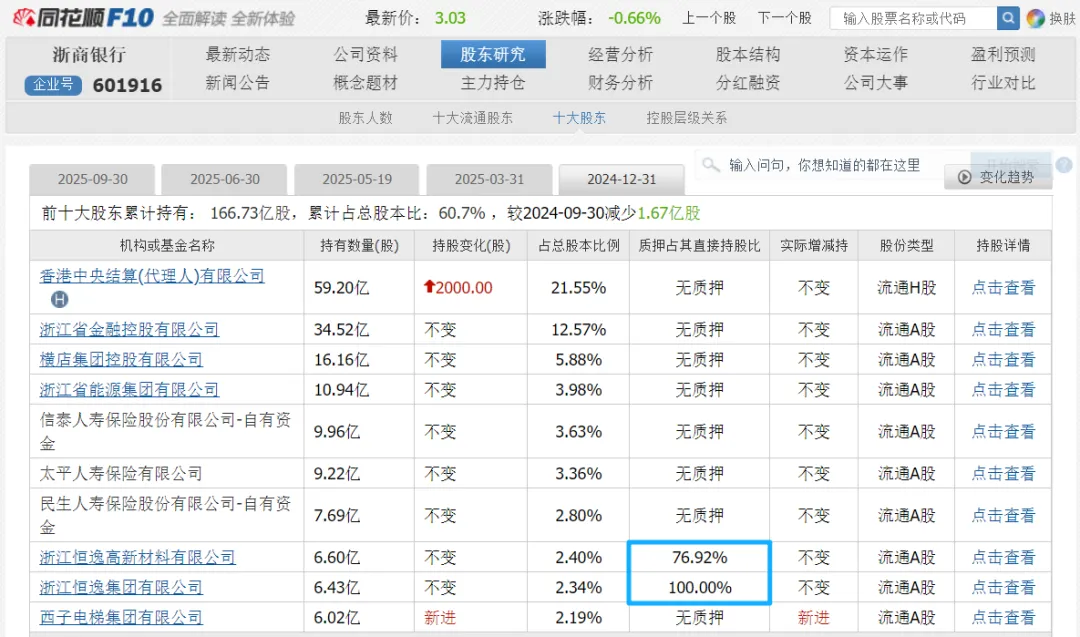Switch to 控股层级关系 sub-tab
Image resolution: width=1080 pixels, height=637 pixels.
point(687,118)
